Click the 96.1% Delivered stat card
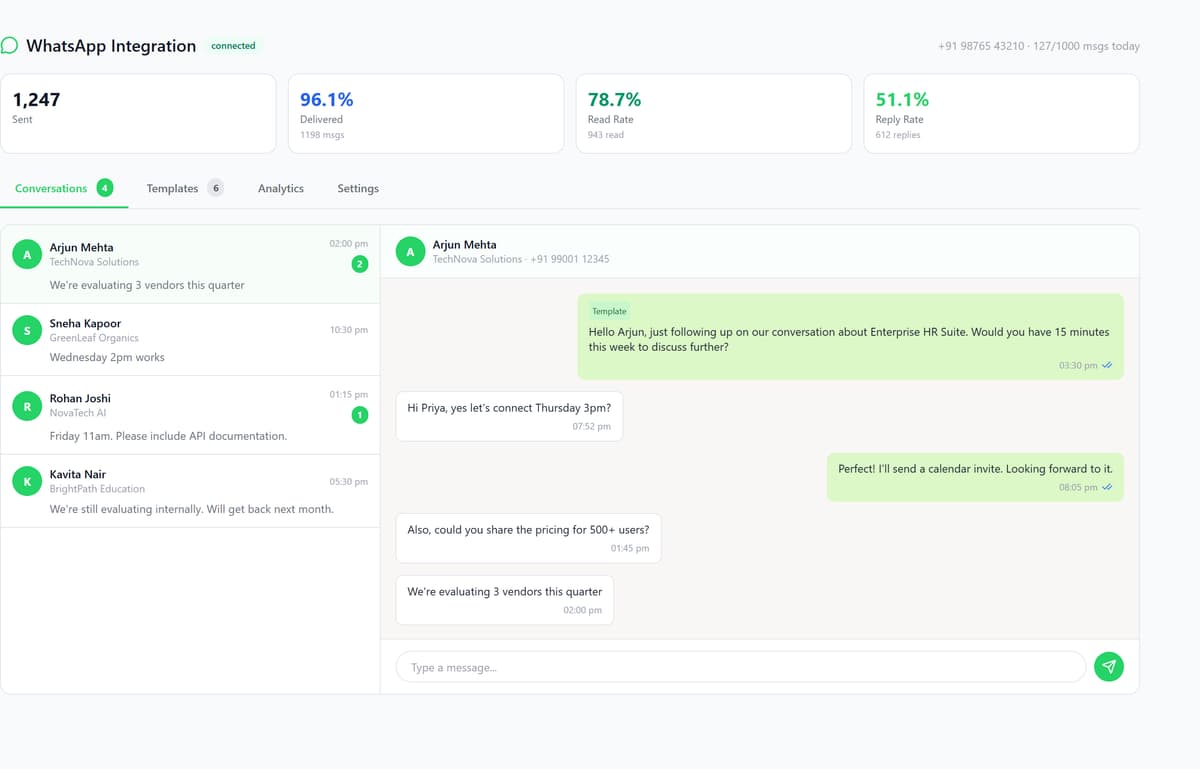This screenshot has height=769, width=1200. (426, 113)
